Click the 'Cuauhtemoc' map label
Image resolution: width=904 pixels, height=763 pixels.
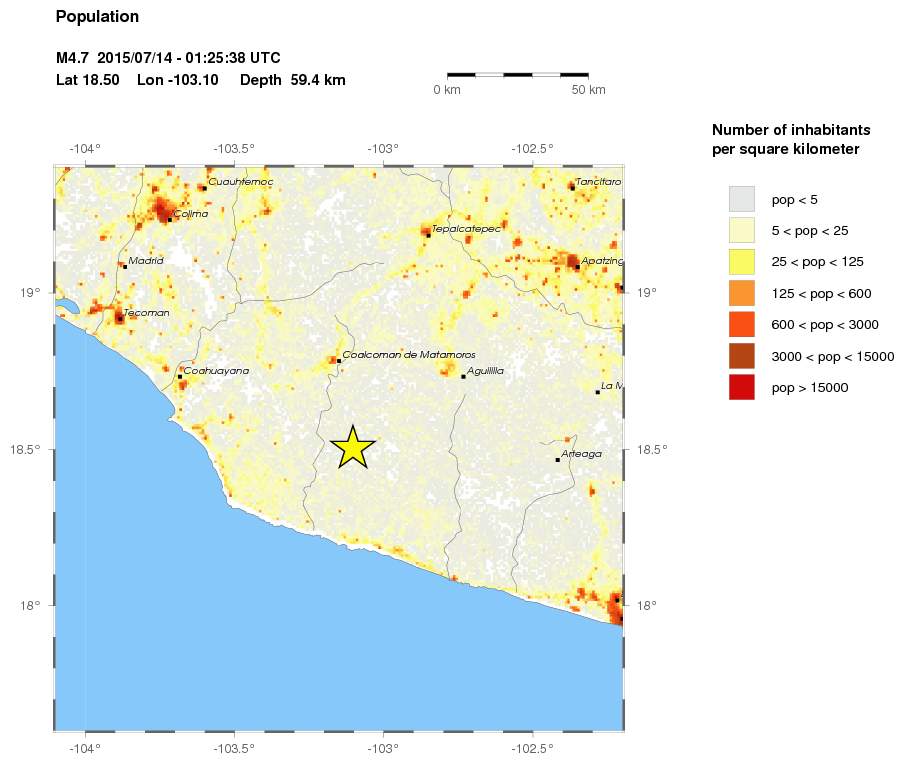(x=241, y=182)
